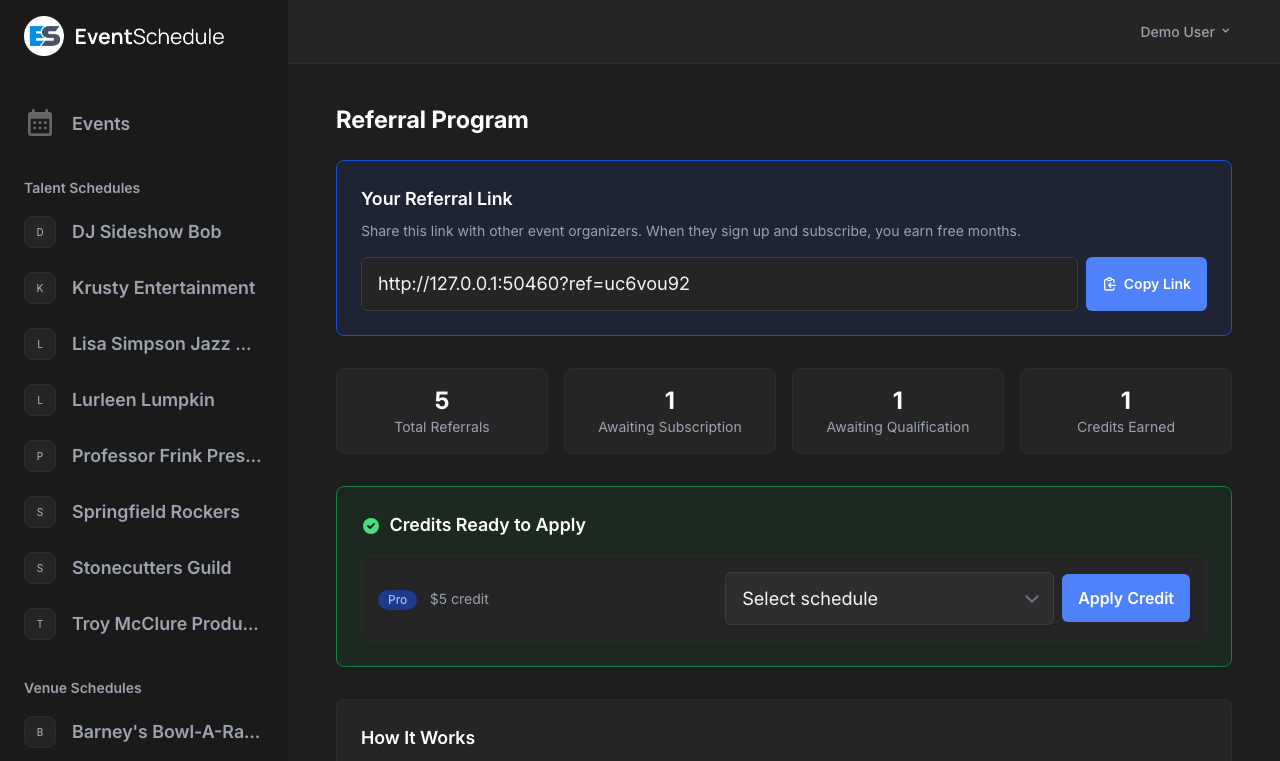Viewport: 1280px width, 761px height.
Task: Click the Krusty Entertainment avatar icon
Action: (x=39, y=288)
